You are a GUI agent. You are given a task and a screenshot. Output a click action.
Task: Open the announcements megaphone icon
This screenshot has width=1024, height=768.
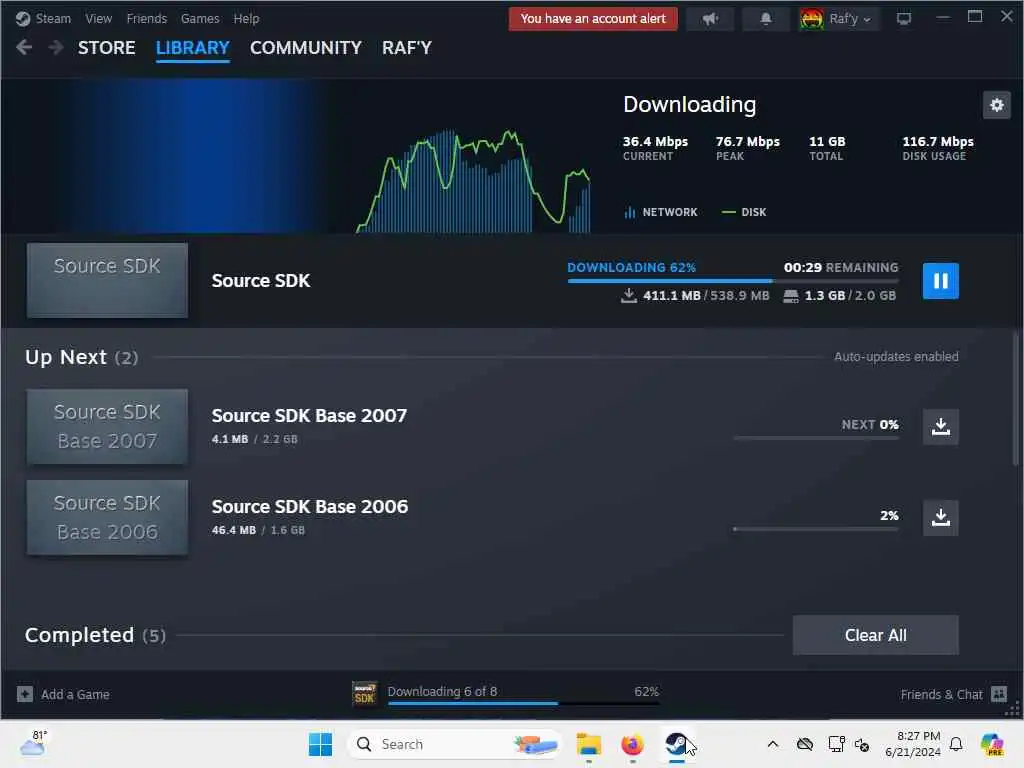click(710, 19)
